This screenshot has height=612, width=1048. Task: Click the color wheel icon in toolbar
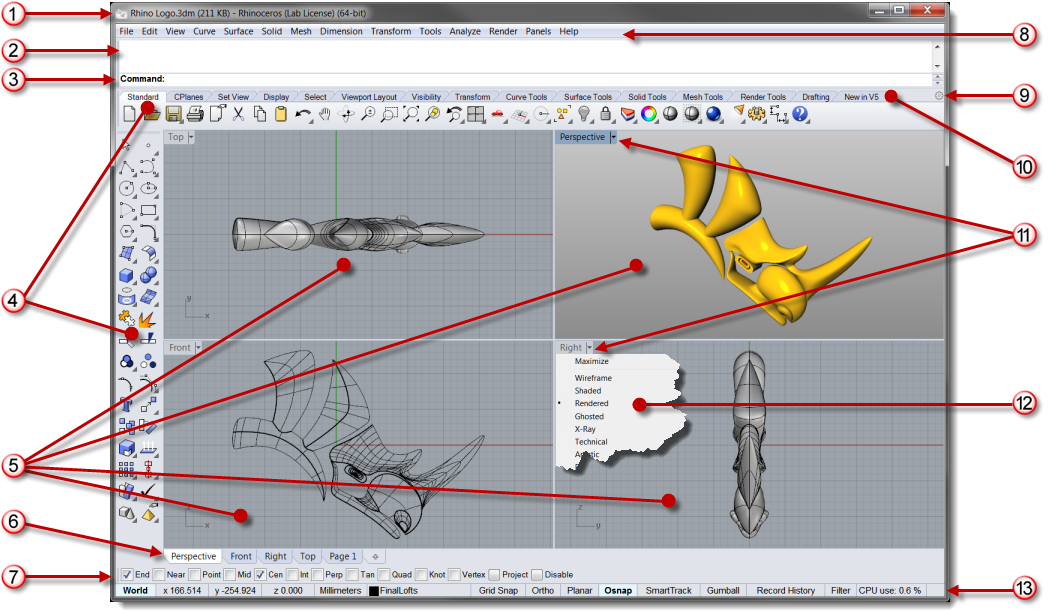(x=649, y=114)
